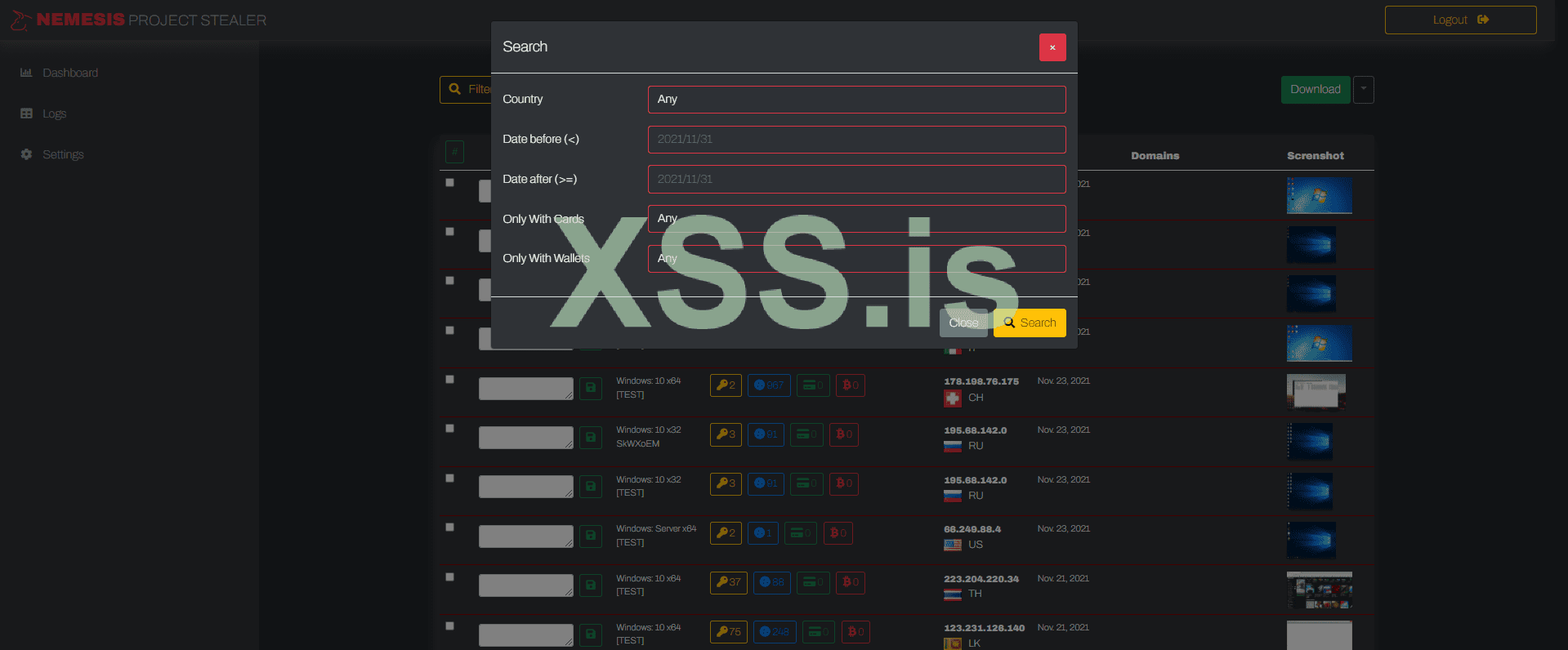Click the passwords key badge in CH row

click(x=726, y=385)
